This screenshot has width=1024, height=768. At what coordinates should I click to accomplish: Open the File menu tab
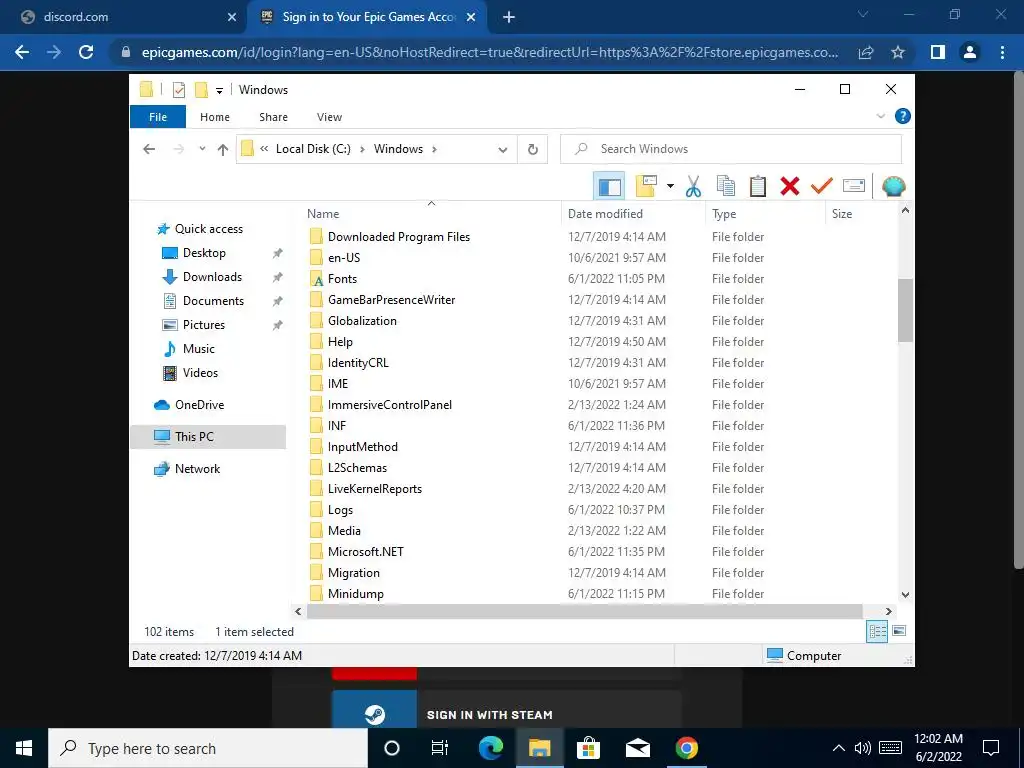pos(158,117)
